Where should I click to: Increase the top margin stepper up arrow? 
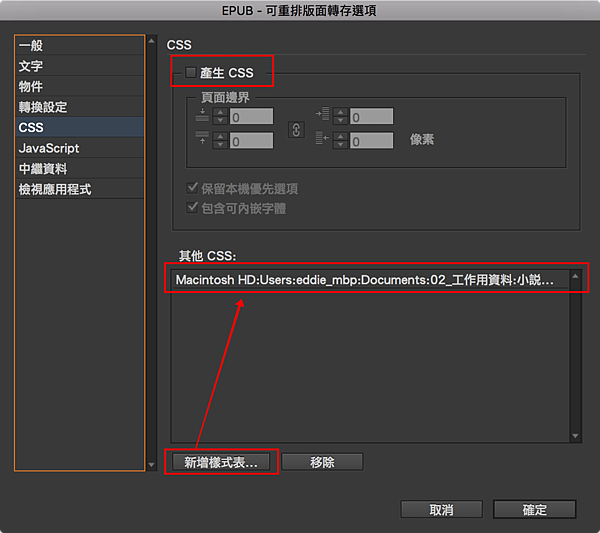coord(220,112)
